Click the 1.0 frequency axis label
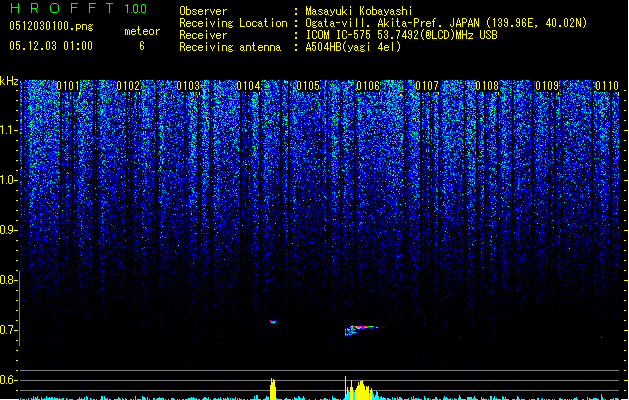The image size is (629, 400). [9, 180]
